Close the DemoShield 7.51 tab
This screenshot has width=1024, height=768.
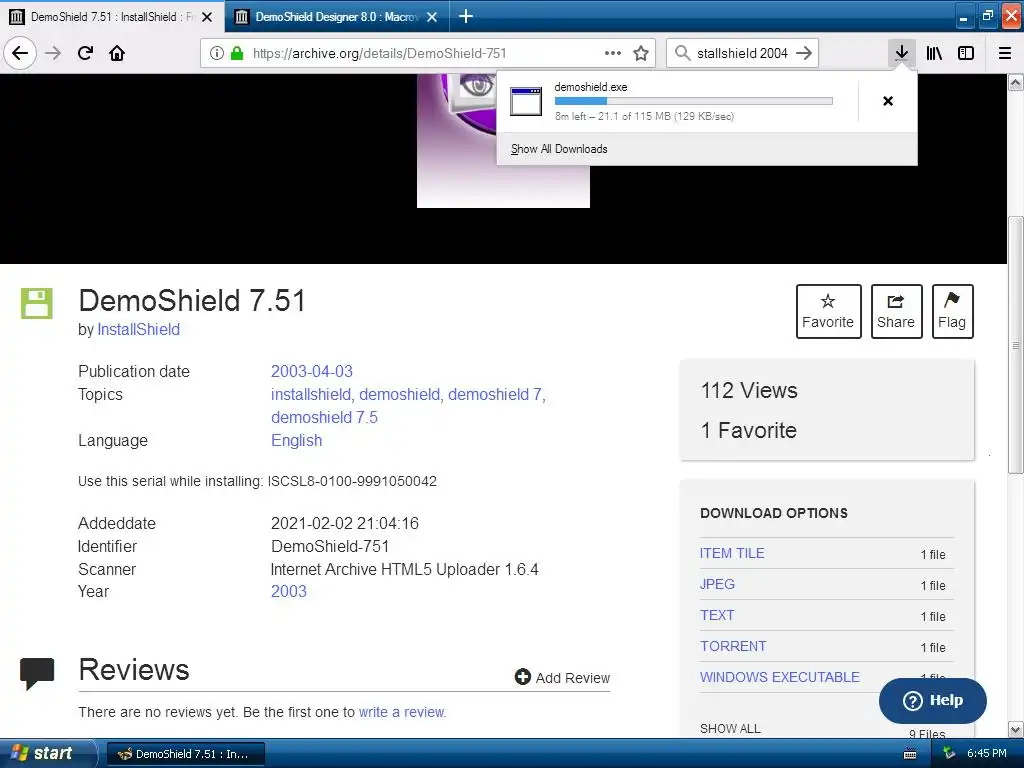click(207, 17)
